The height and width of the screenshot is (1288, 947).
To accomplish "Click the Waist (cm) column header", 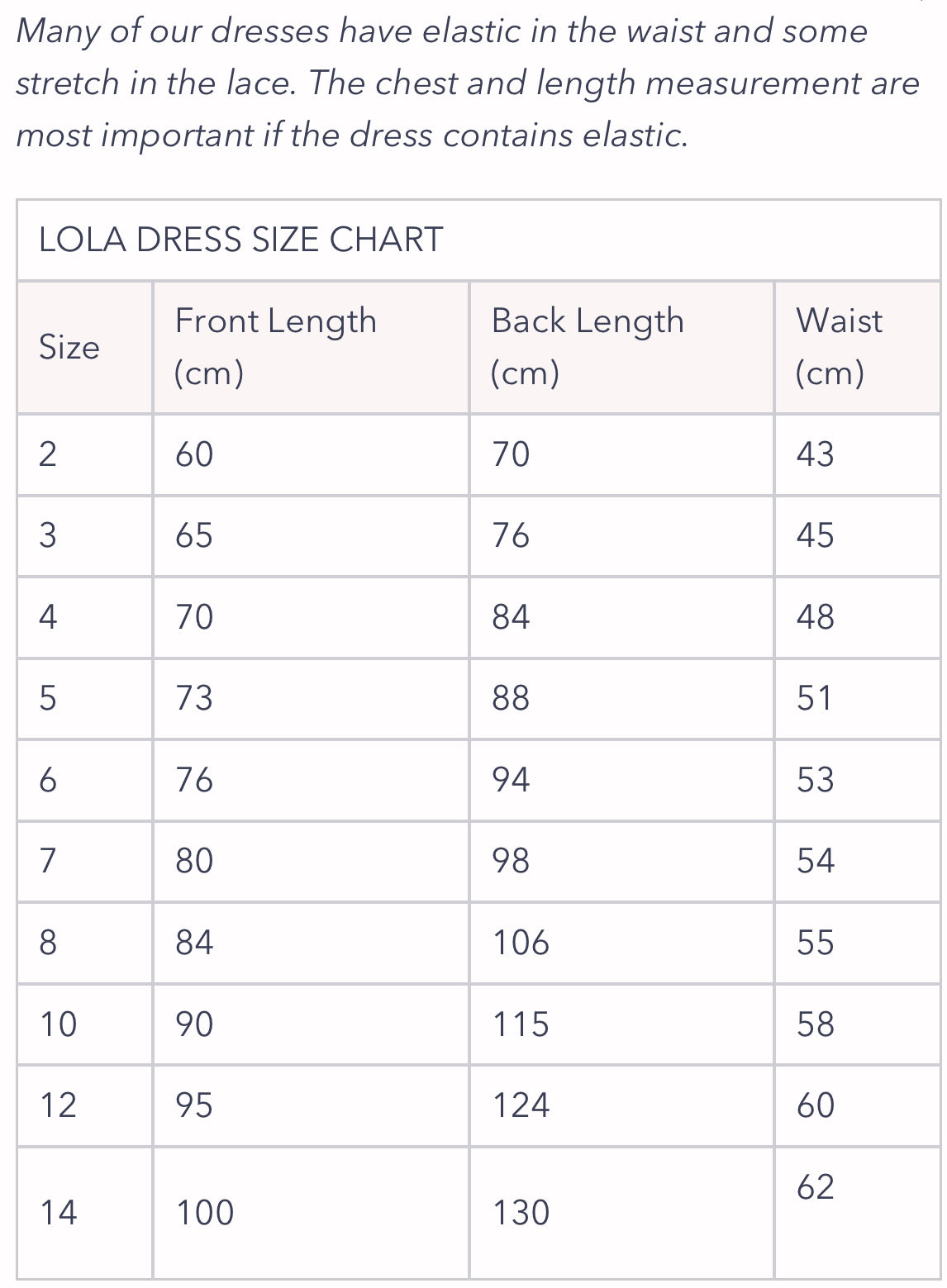I will pyautogui.click(x=839, y=346).
